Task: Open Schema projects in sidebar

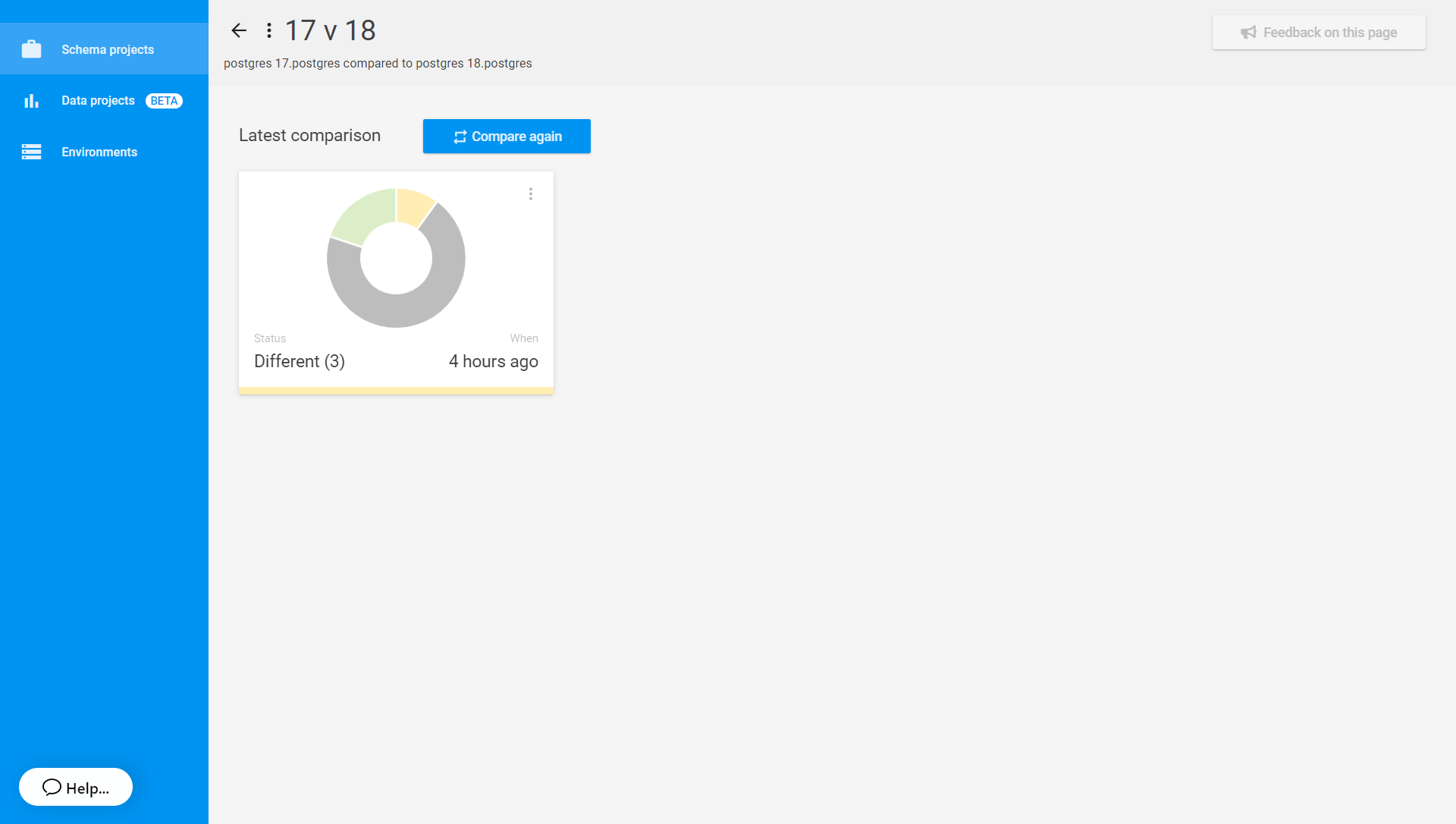Action: coord(107,49)
